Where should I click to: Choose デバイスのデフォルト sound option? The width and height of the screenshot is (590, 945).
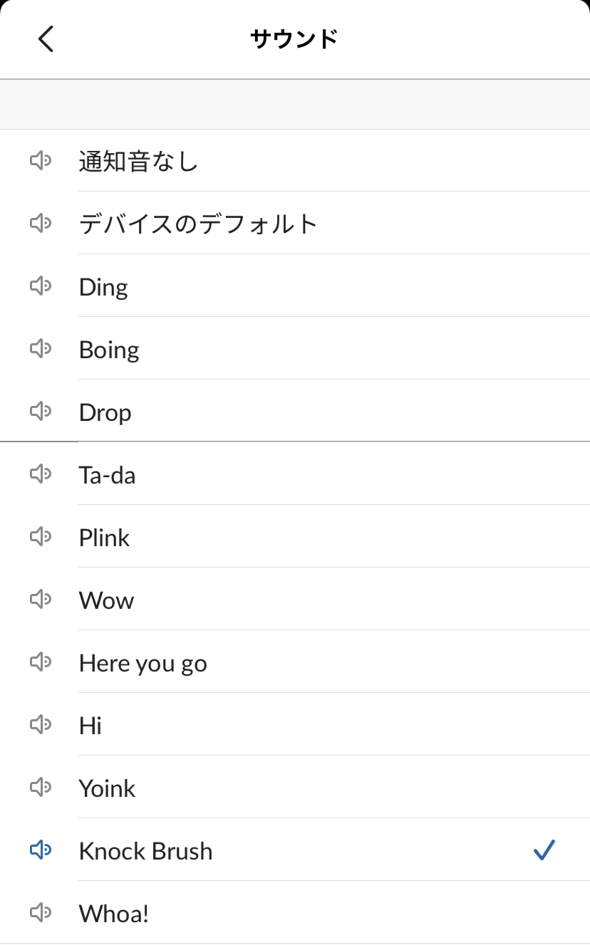(295, 223)
